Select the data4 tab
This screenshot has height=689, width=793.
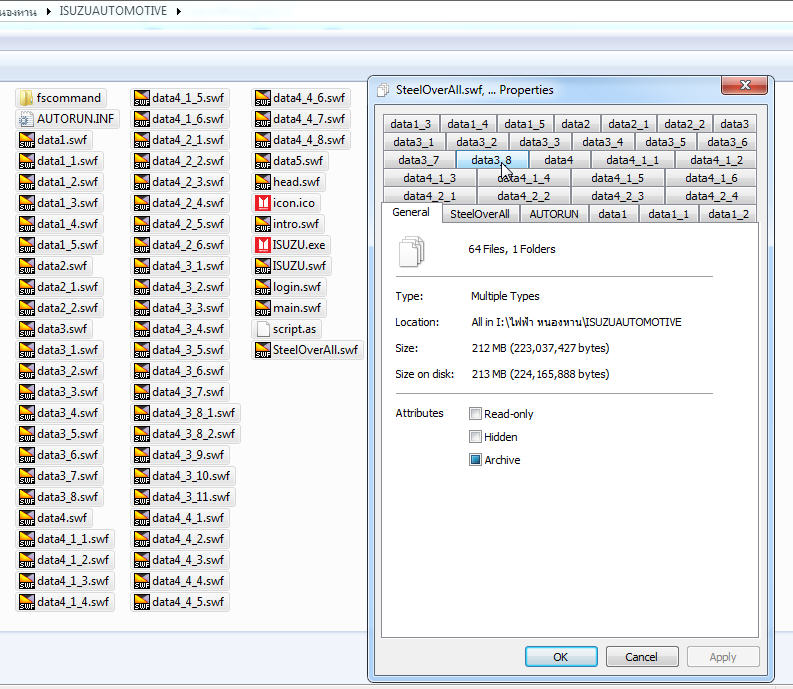point(558,160)
